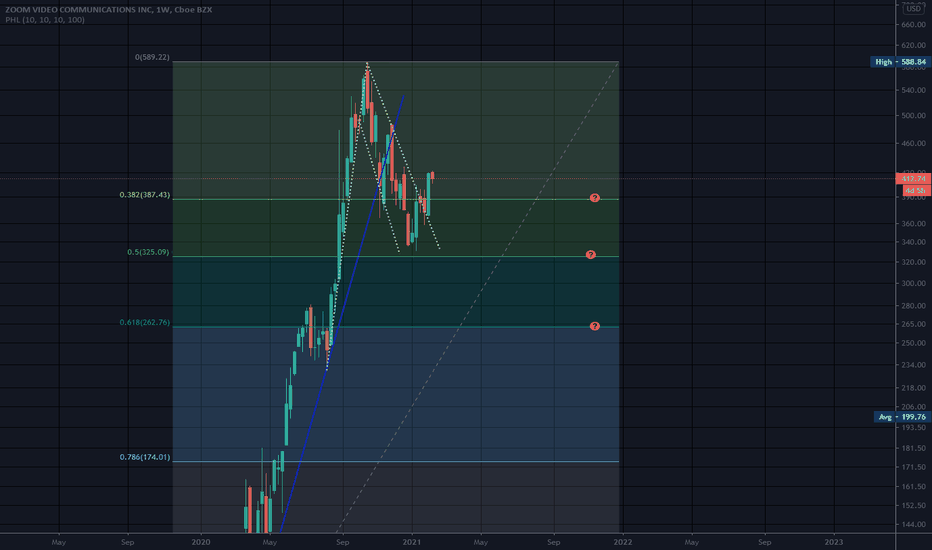Click the High 588.84 price tag
Image resolution: width=932 pixels, height=550 pixels.
coord(900,62)
